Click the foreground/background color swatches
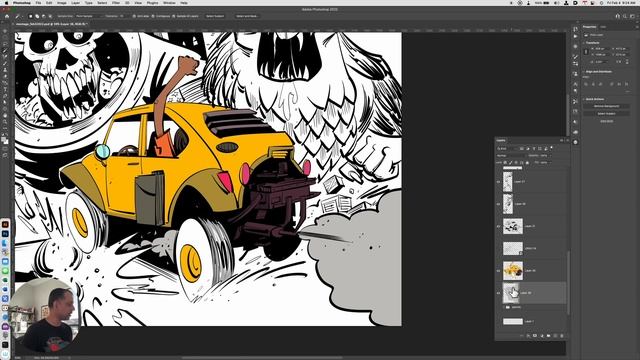The height and width of the screenshot is (360, 640). click(5, 141)
